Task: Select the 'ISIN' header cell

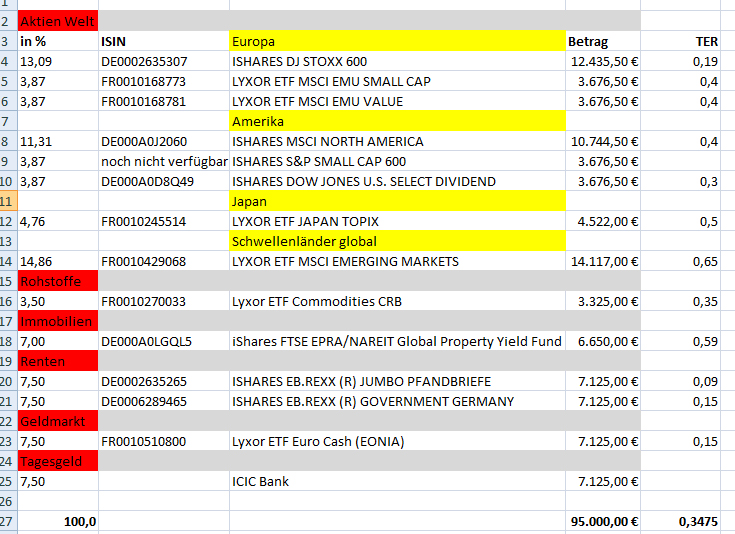Action: (x=164, y=41)
